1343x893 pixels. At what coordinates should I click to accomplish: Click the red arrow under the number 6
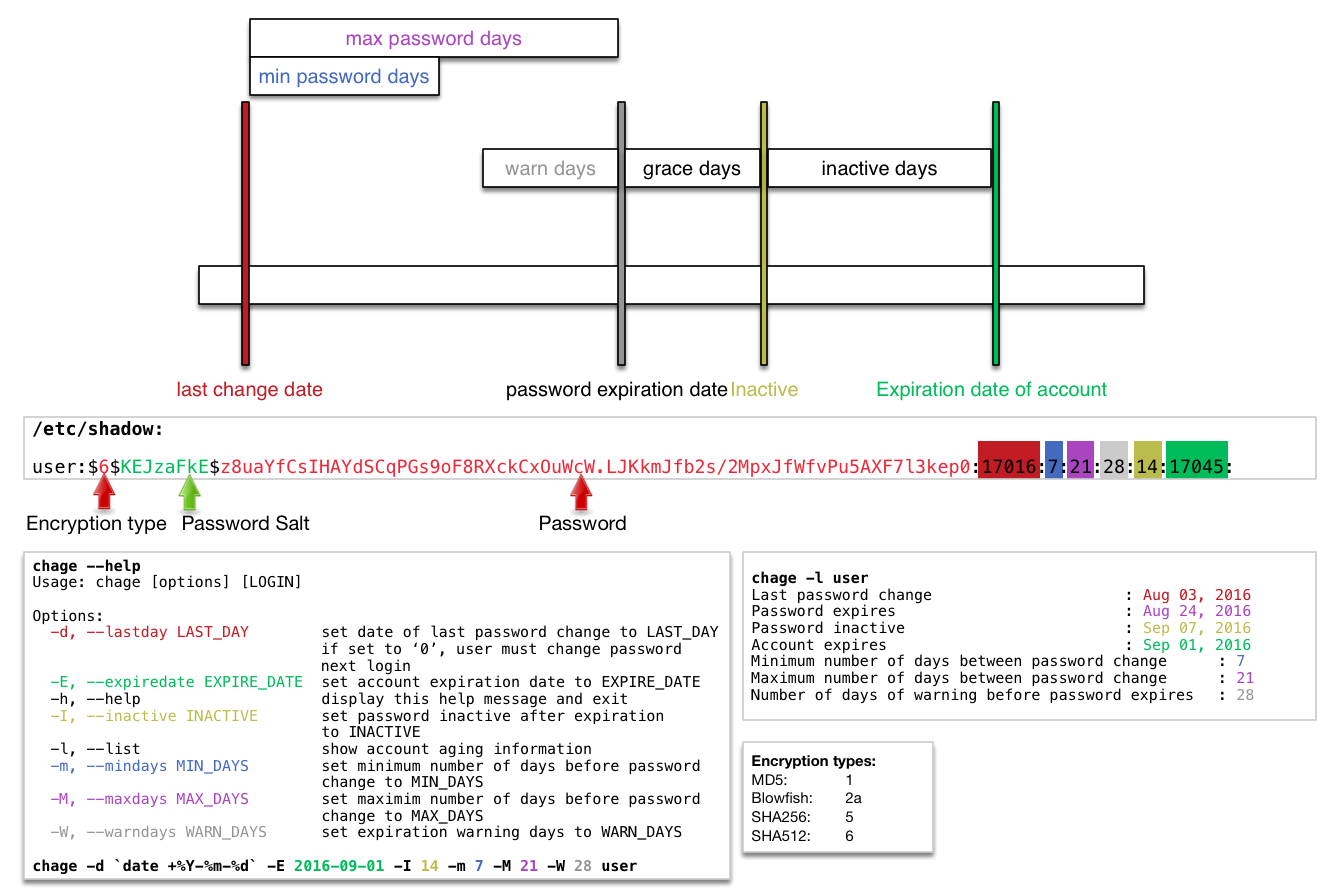(x=103, y=493)
